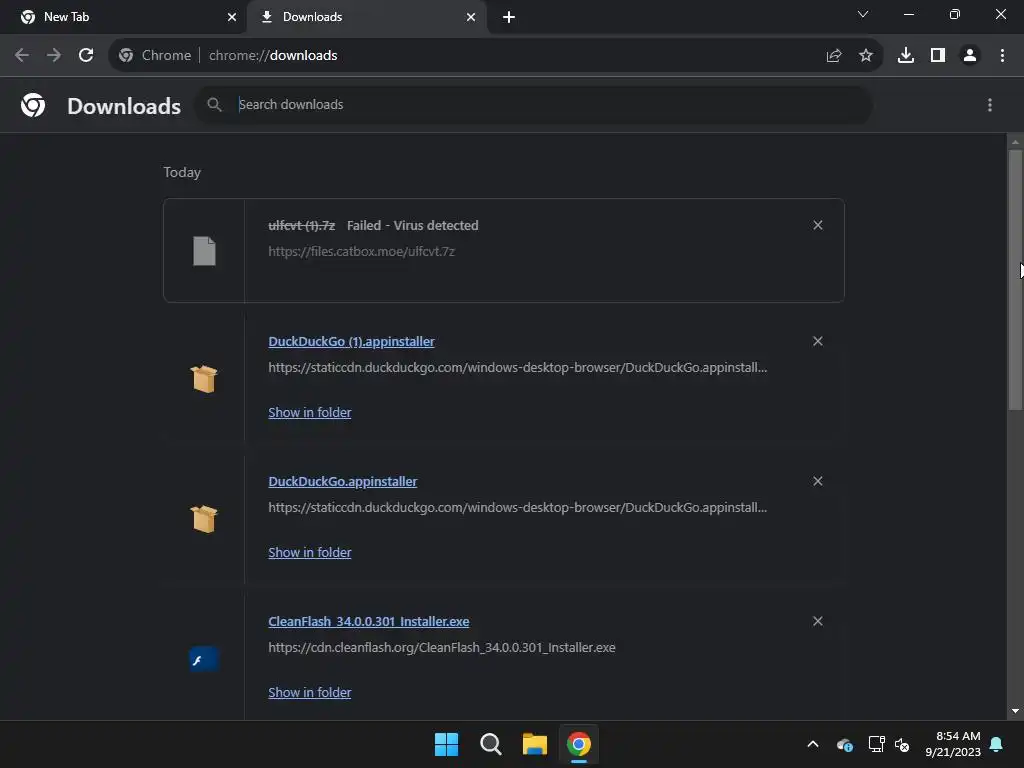1024x768 pixels.
Task: Go back to the previous page
Action: (x=22, y=56)
